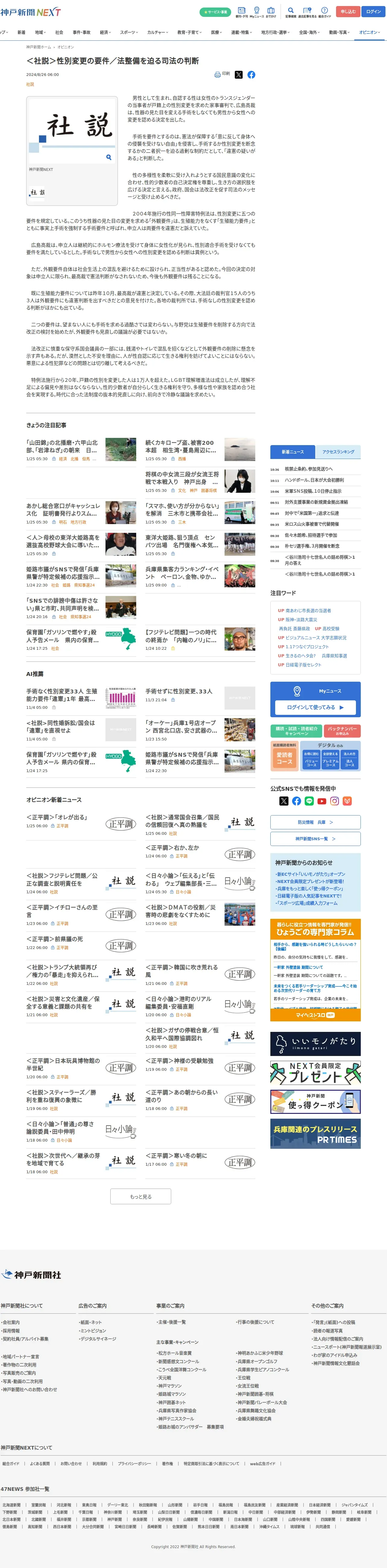Expand the スポーツ nav dropdown
The height and width of the screenshot is (1568, 387).
[129, 32]
